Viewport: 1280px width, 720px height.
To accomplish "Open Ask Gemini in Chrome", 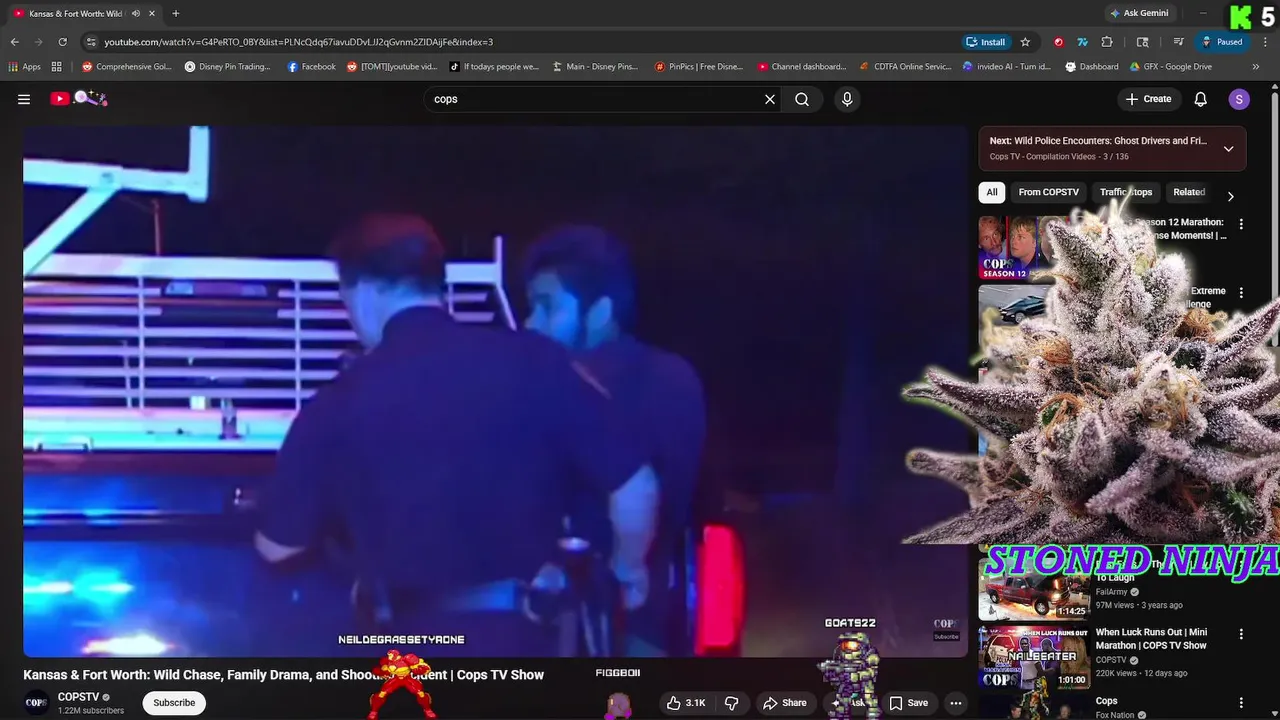I will coord(1139,13).
